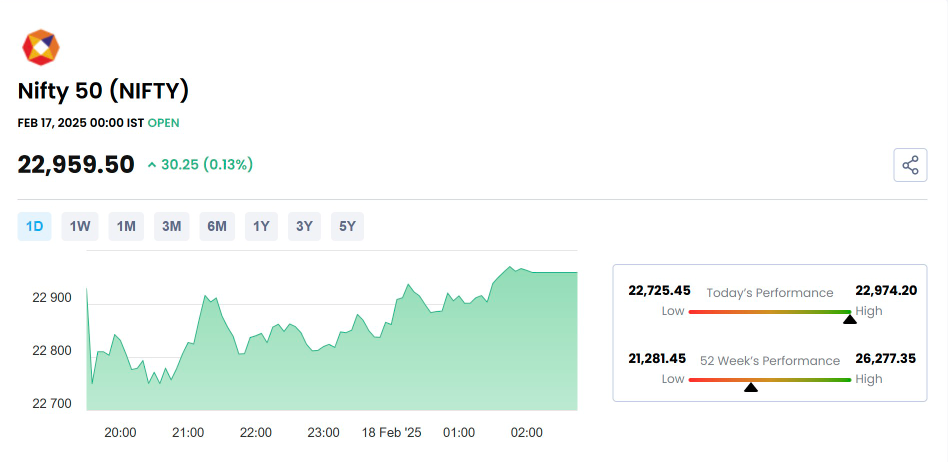Click Today's Performance black triangle marker
The height and width of the screenshot is (462, 948).
849,318
